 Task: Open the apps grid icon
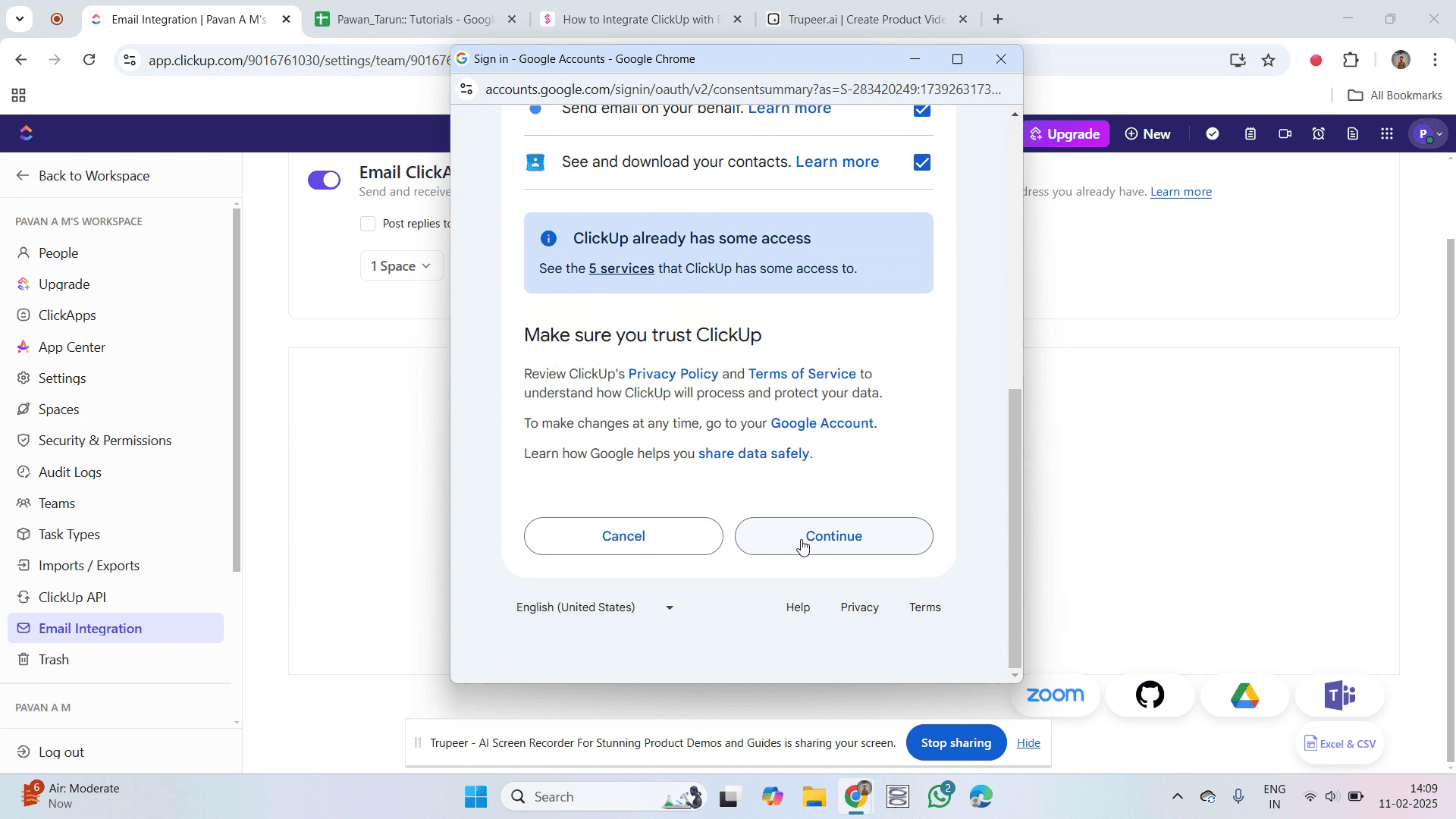click(1387, 134)
